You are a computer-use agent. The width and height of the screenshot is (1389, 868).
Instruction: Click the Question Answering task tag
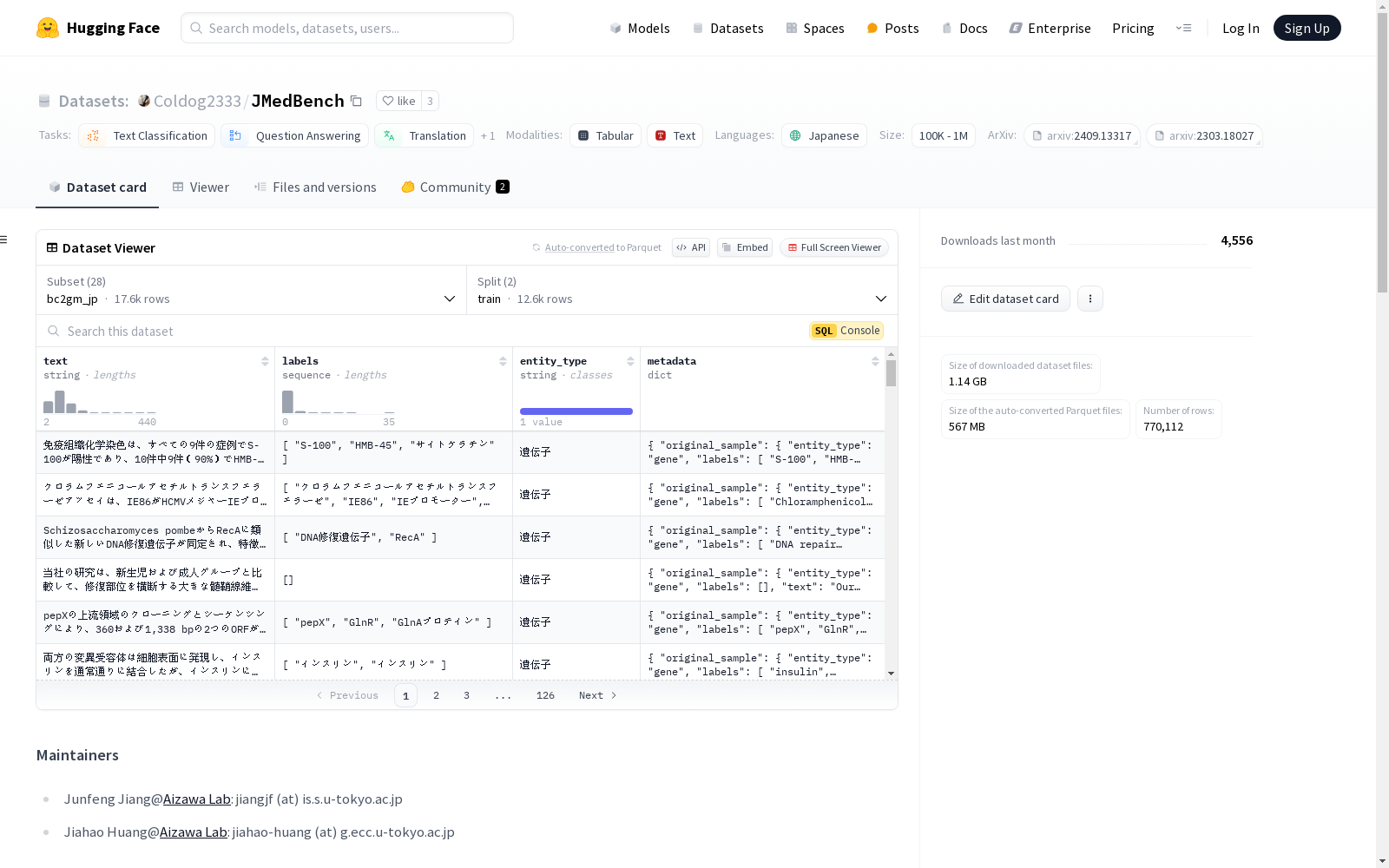point(294,135)
